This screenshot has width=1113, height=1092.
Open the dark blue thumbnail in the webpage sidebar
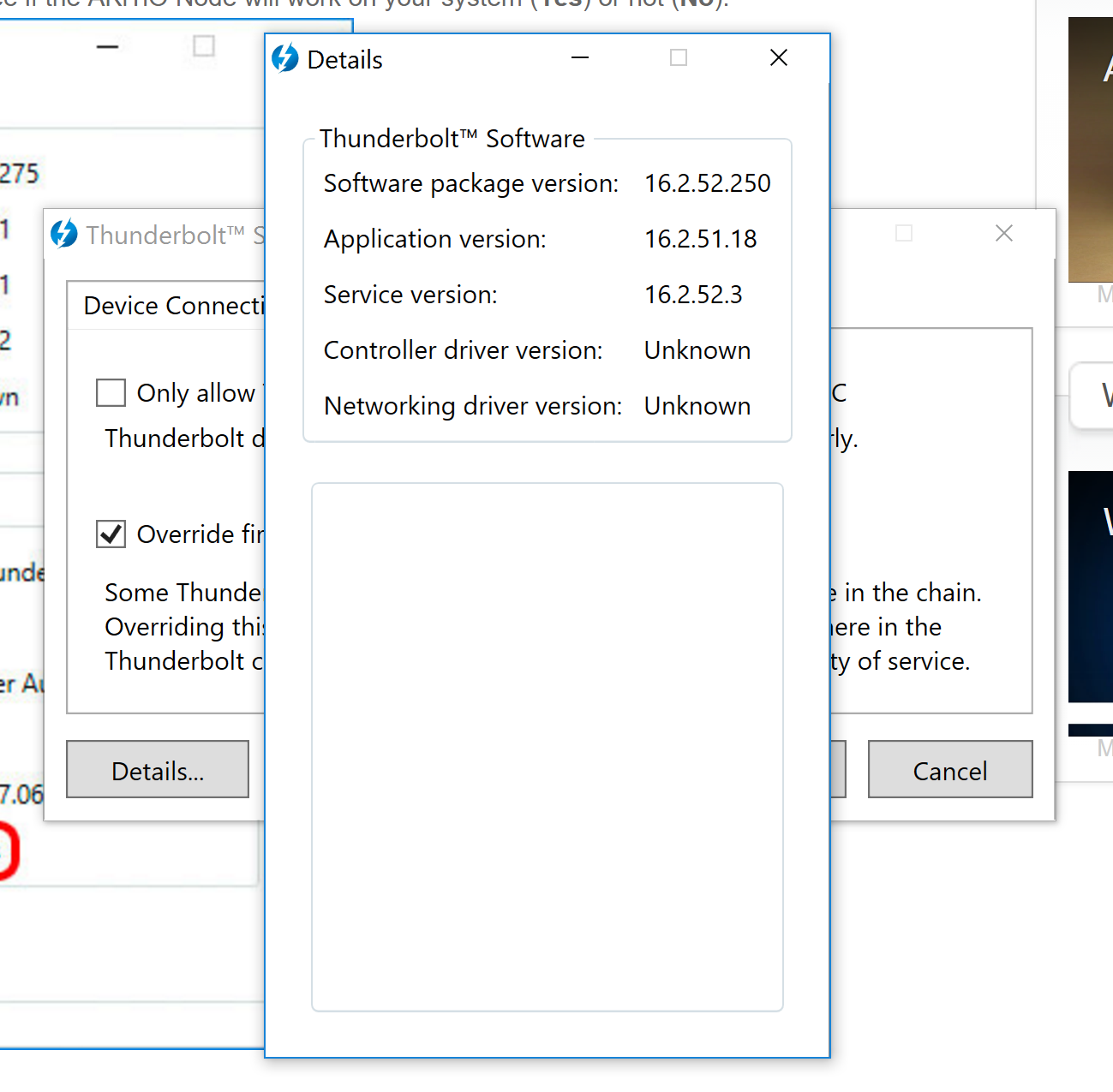[x=1091, y=587]
